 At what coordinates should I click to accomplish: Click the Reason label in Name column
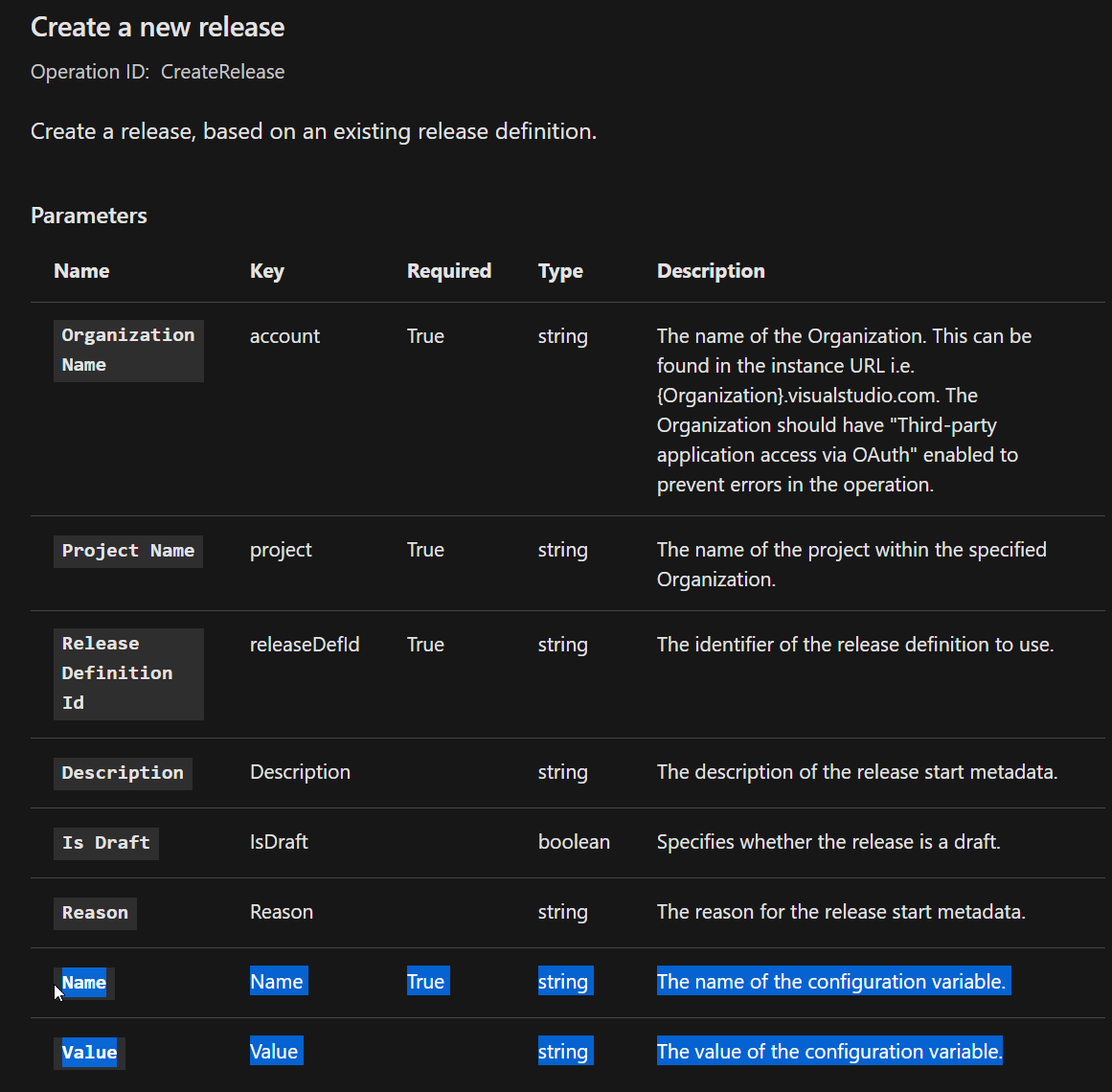point(95,913)
